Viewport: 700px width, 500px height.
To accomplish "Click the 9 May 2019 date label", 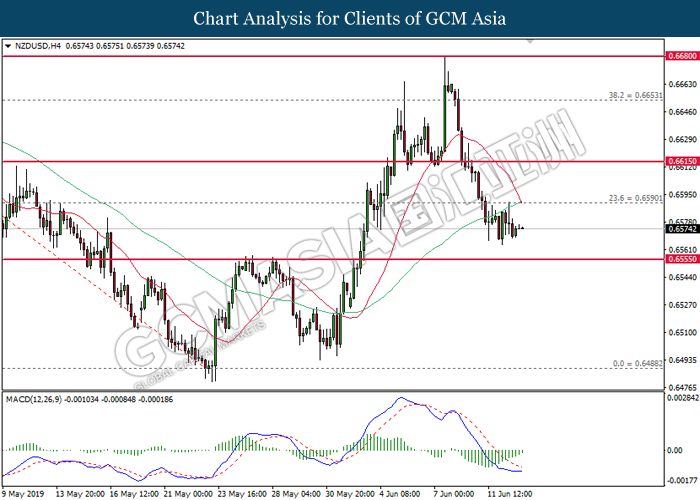I will [24, 494].
